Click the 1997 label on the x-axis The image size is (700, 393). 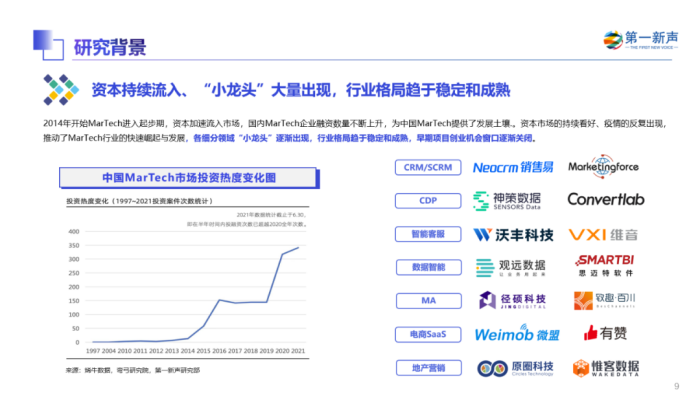tap(92, 351)
